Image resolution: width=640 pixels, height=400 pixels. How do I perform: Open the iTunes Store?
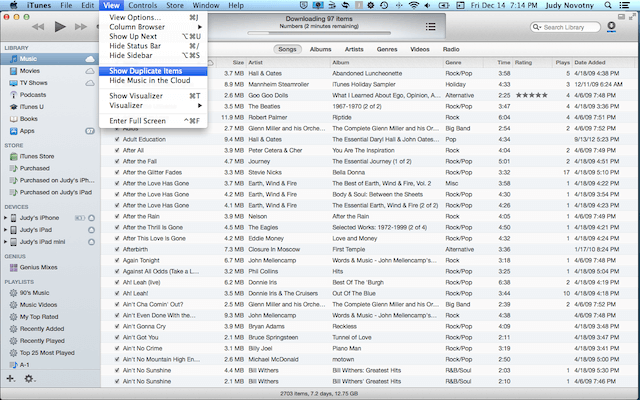tap(37, 156)
